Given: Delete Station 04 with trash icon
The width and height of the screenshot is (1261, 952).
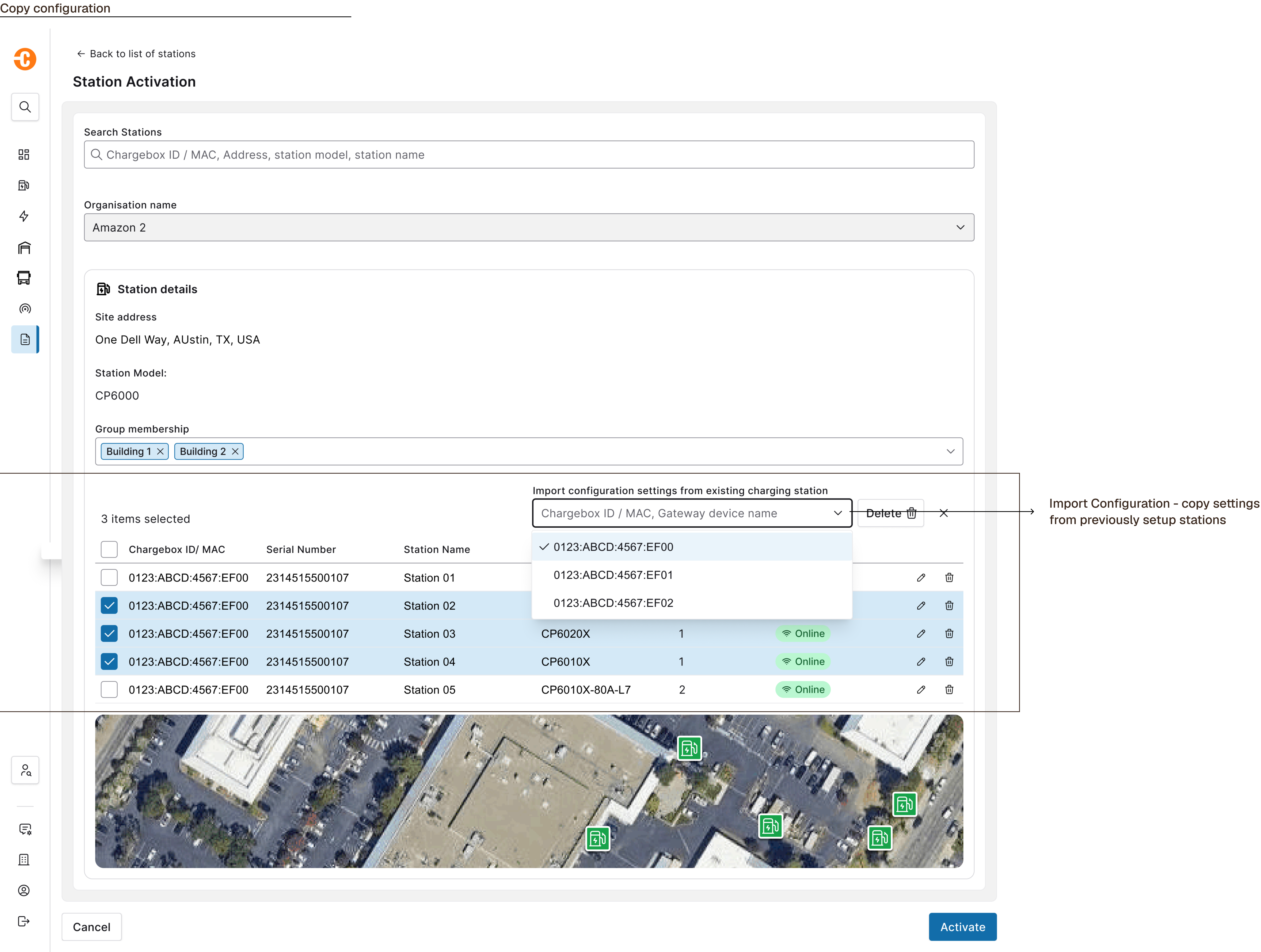Looking at the screenshot, I should pos(949,661).
